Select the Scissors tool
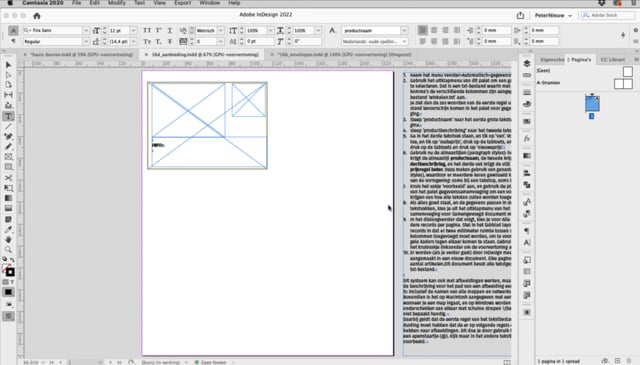Image resolution: width=640 pixels, height=365 pixels. (x=8, y=178)
